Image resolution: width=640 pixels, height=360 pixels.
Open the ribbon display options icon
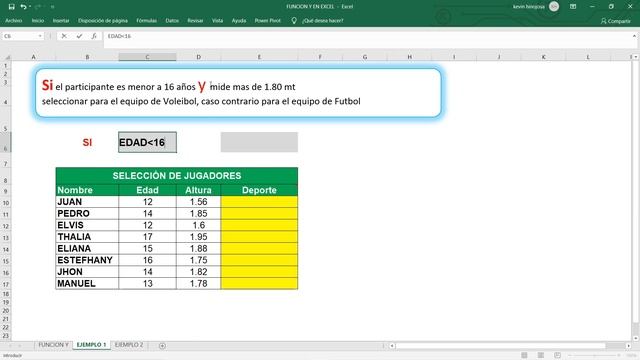click(x=573, y=7)
